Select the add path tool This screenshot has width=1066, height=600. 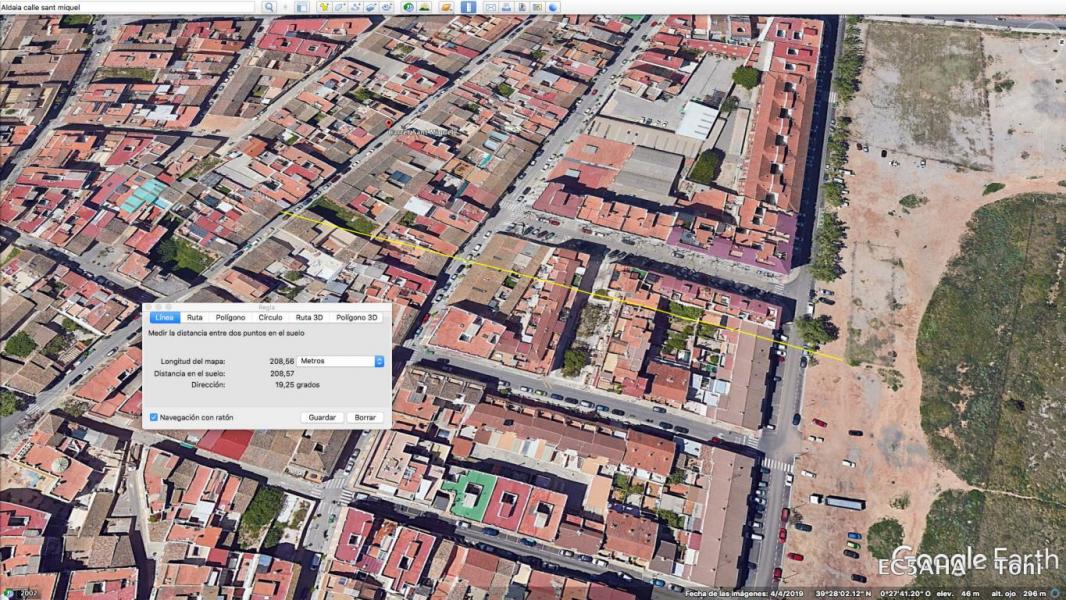pos(355,7)
